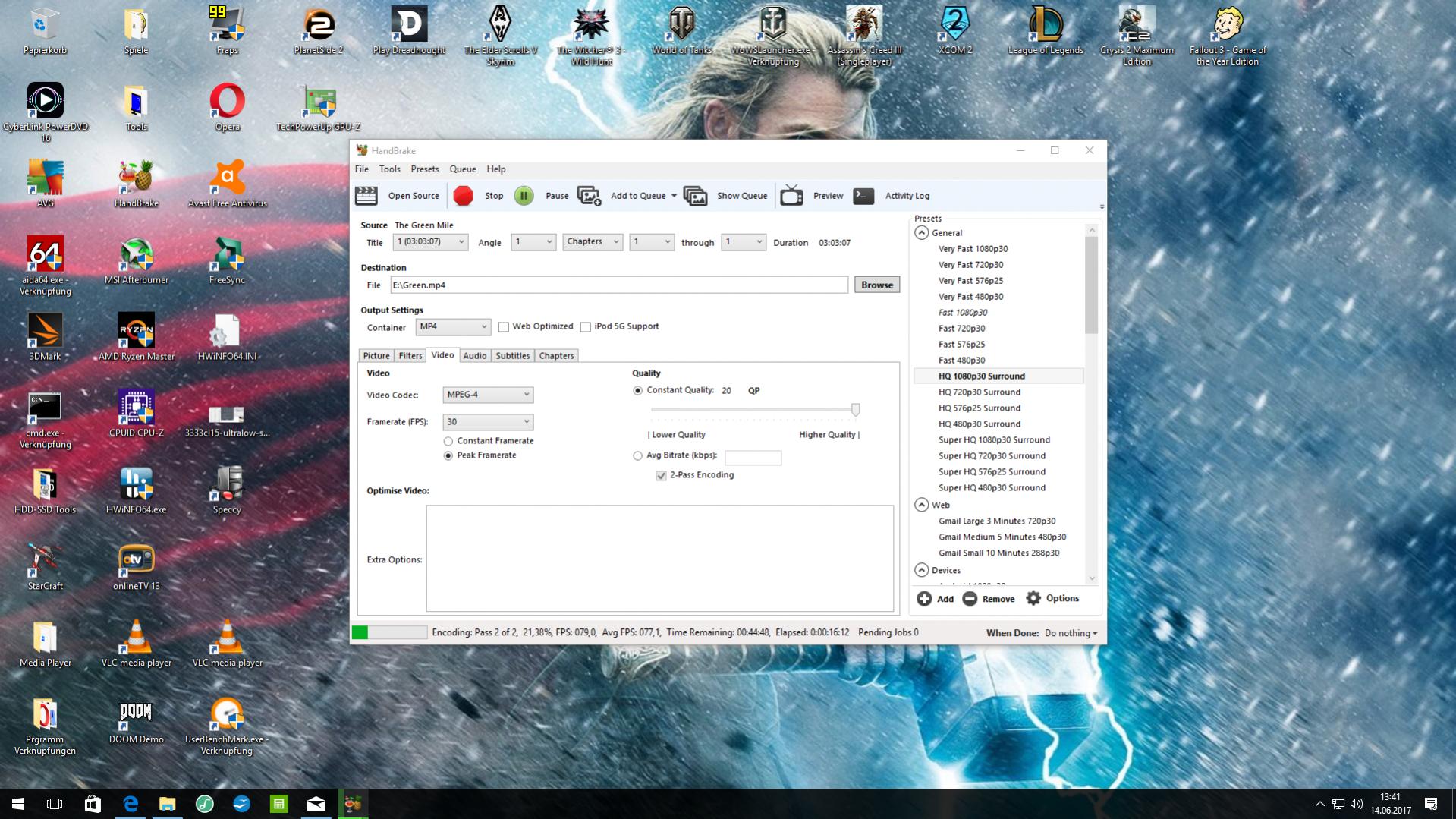1456x819 pixels.
Task: Open the Action Center notification icon
Action: click(1431, 804)
